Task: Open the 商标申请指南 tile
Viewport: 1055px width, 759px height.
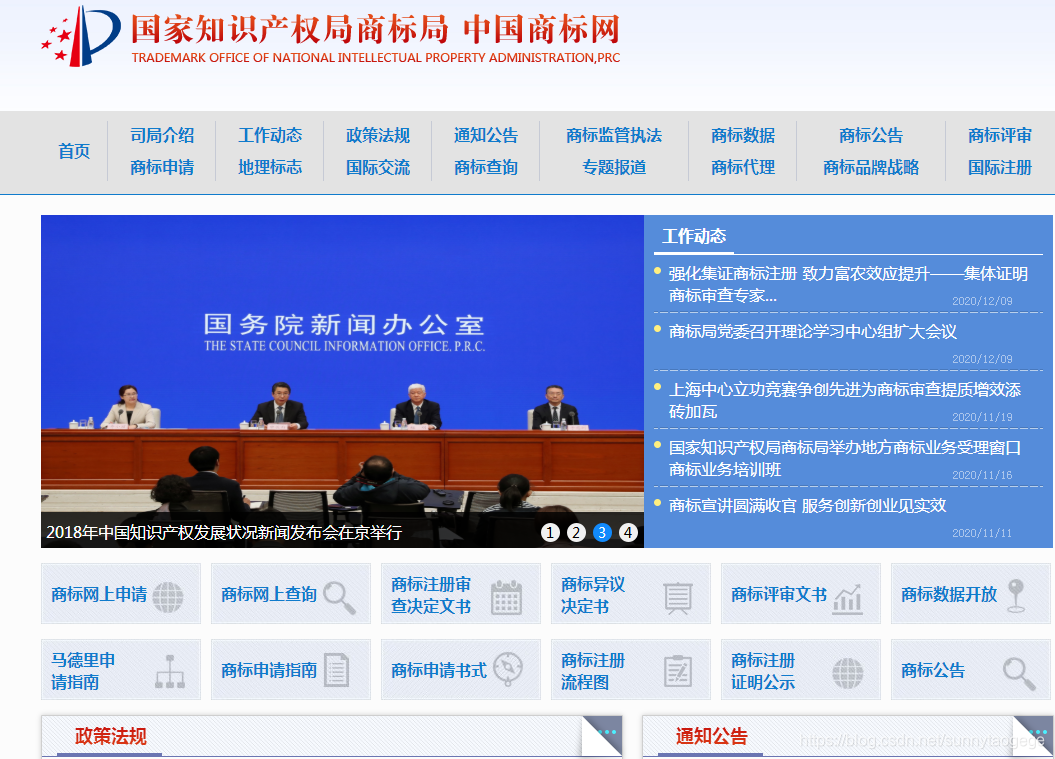Action: click(x=291, y=670)
